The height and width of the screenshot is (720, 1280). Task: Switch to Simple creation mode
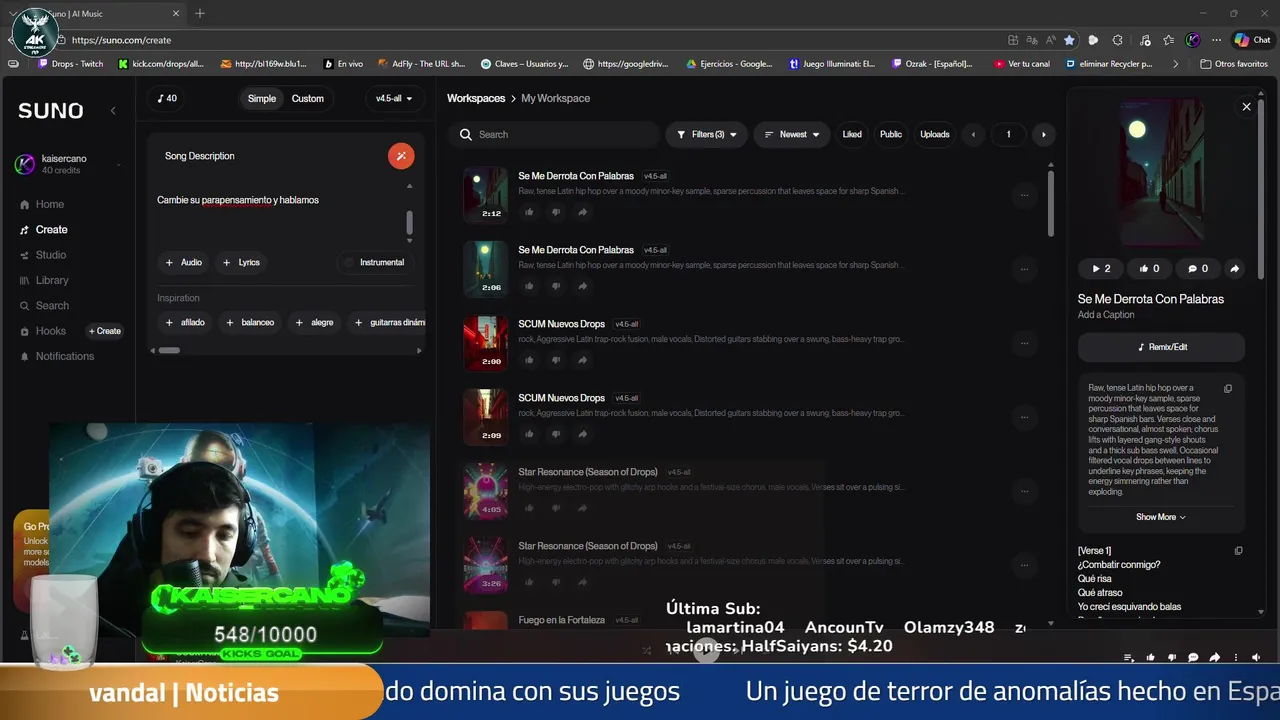tap(262, 98)
